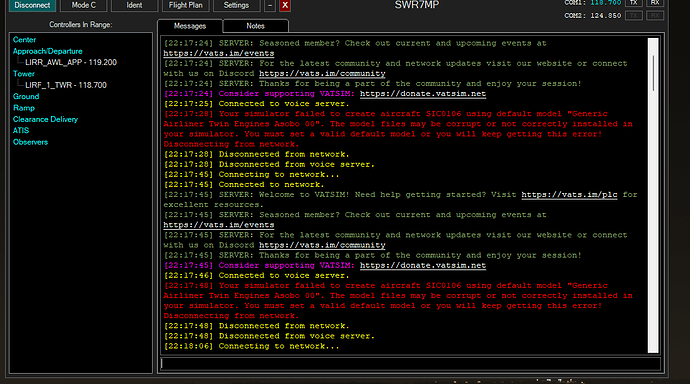Open second donate.vatsim.net link at 22:17:45
690x384 pixels.
click(423, 265)
